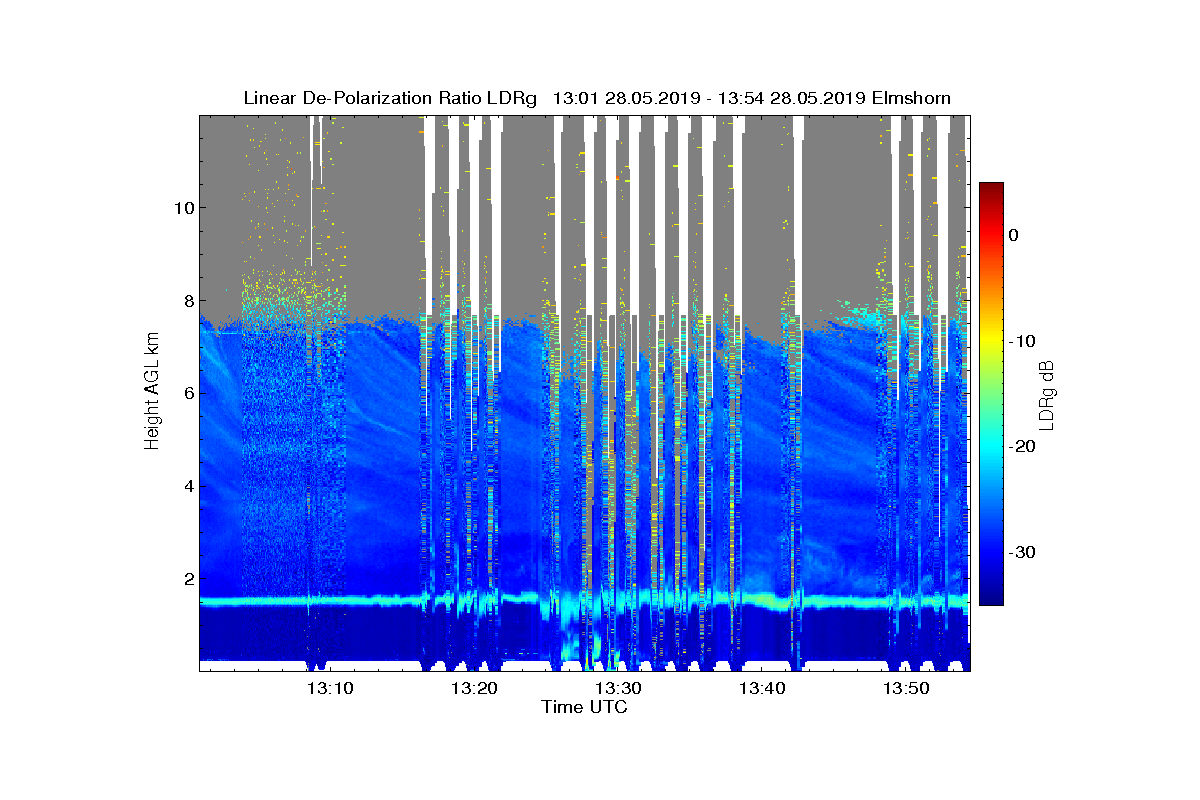The image size is (1200, 800).
Task: Click the "Elmshorn" location in the title
Action: [910, 98]
